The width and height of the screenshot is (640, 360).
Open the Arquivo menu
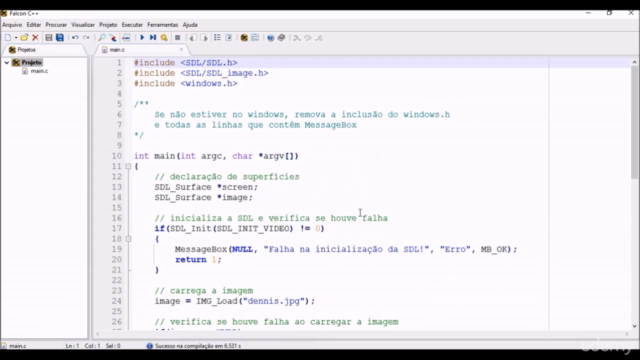pyautogui.click(x=12, y=25)
